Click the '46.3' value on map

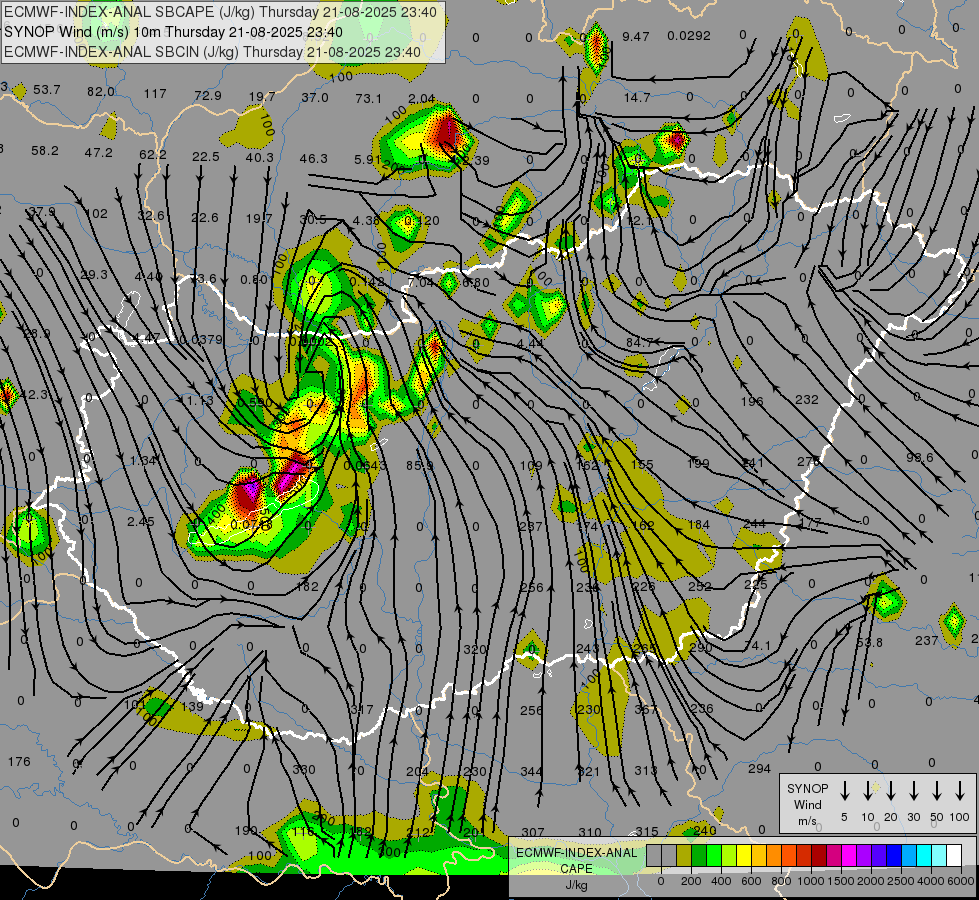click(313, 159)
